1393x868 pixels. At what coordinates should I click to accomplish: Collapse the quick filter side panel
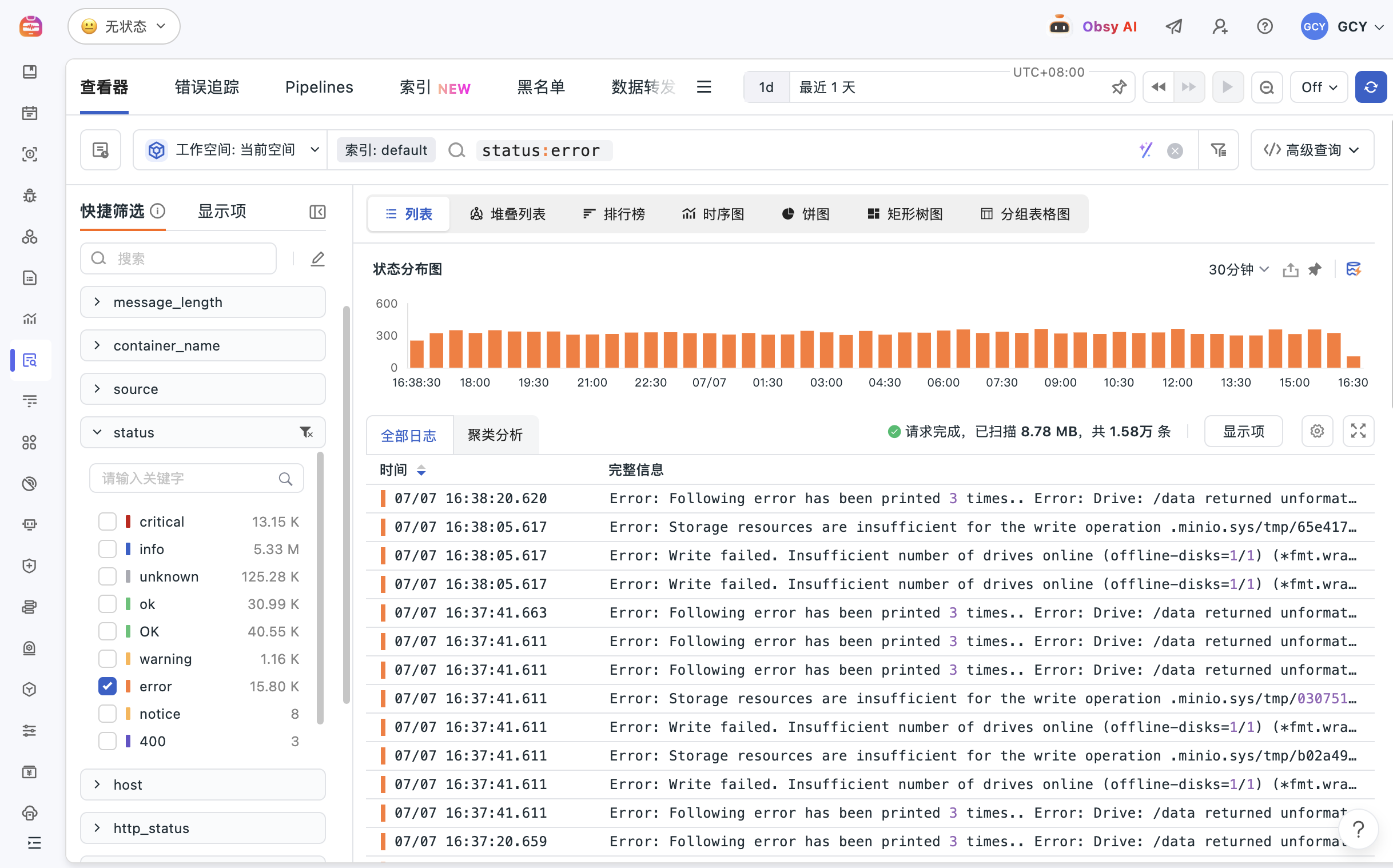[317, 212]
